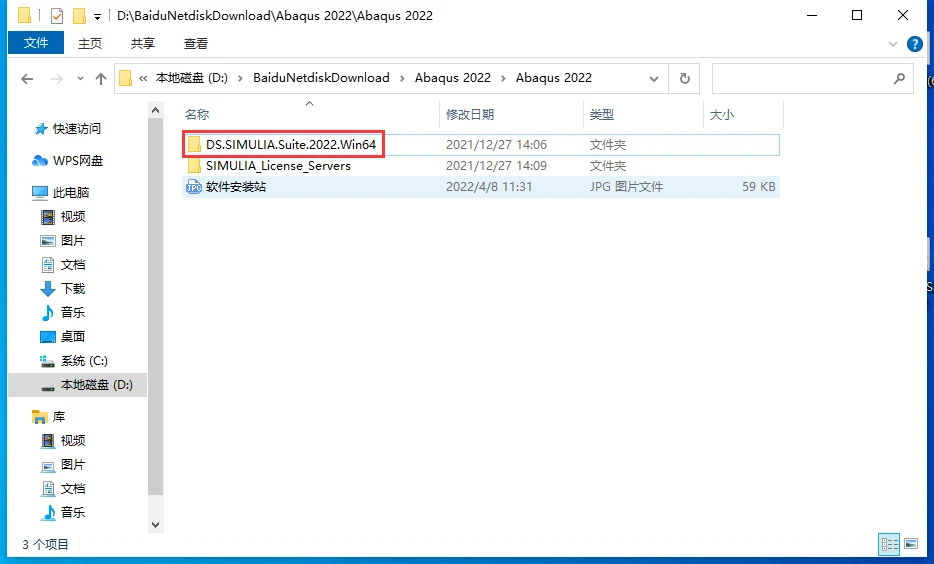Switch to the 查看 ribbon tab
Screen dimensions: 934x564
coord(196,43)
